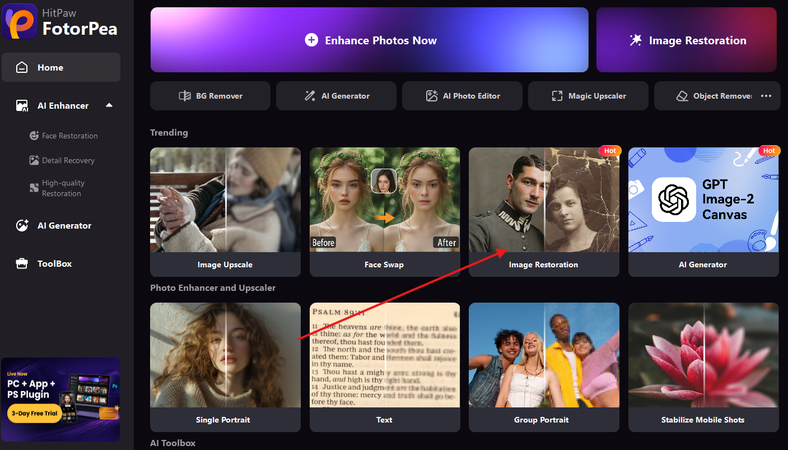Open the BG Remover tool
The image size is (788, 450).
(210, 96)
